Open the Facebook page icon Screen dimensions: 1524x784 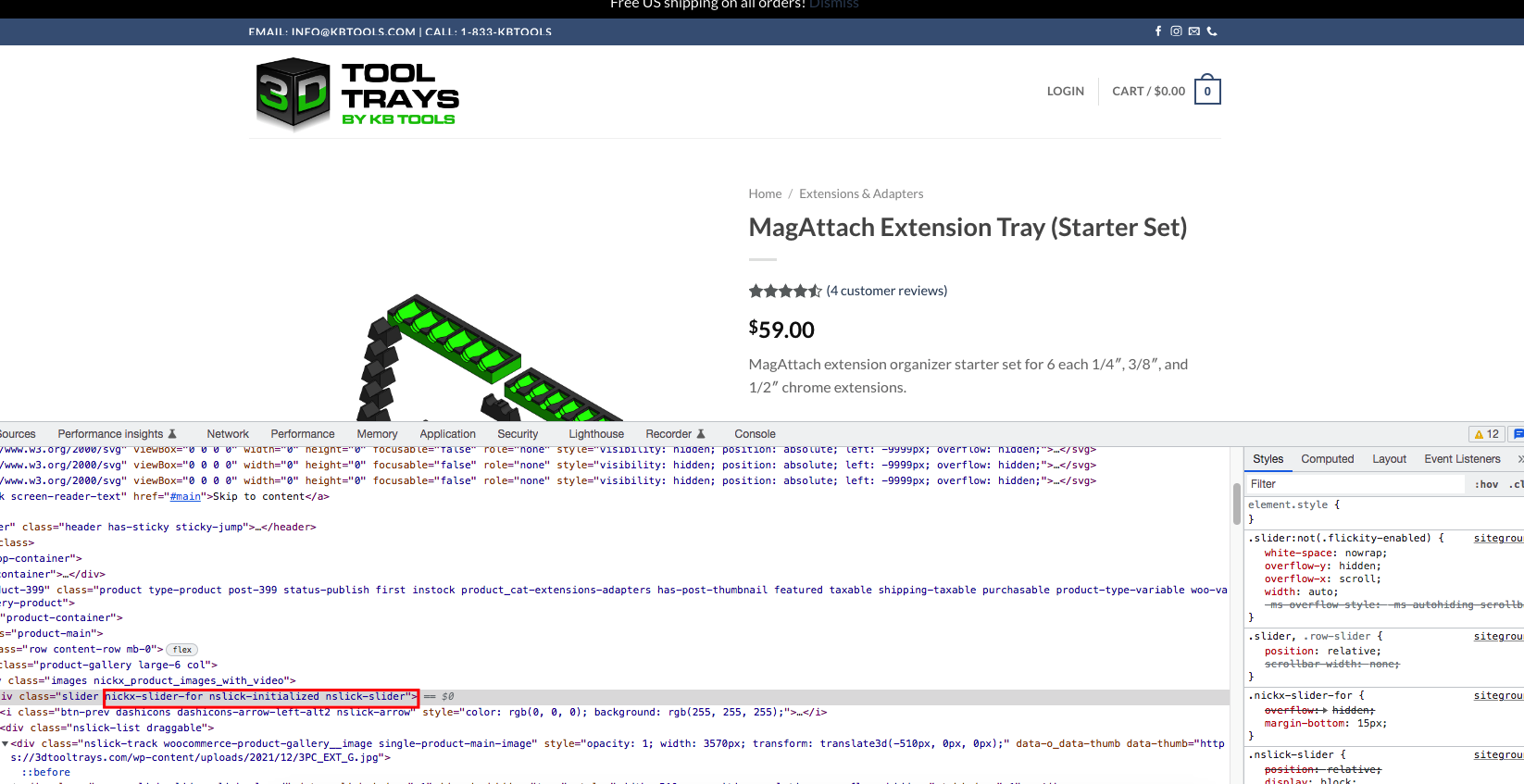click(x=1158, y=31)
